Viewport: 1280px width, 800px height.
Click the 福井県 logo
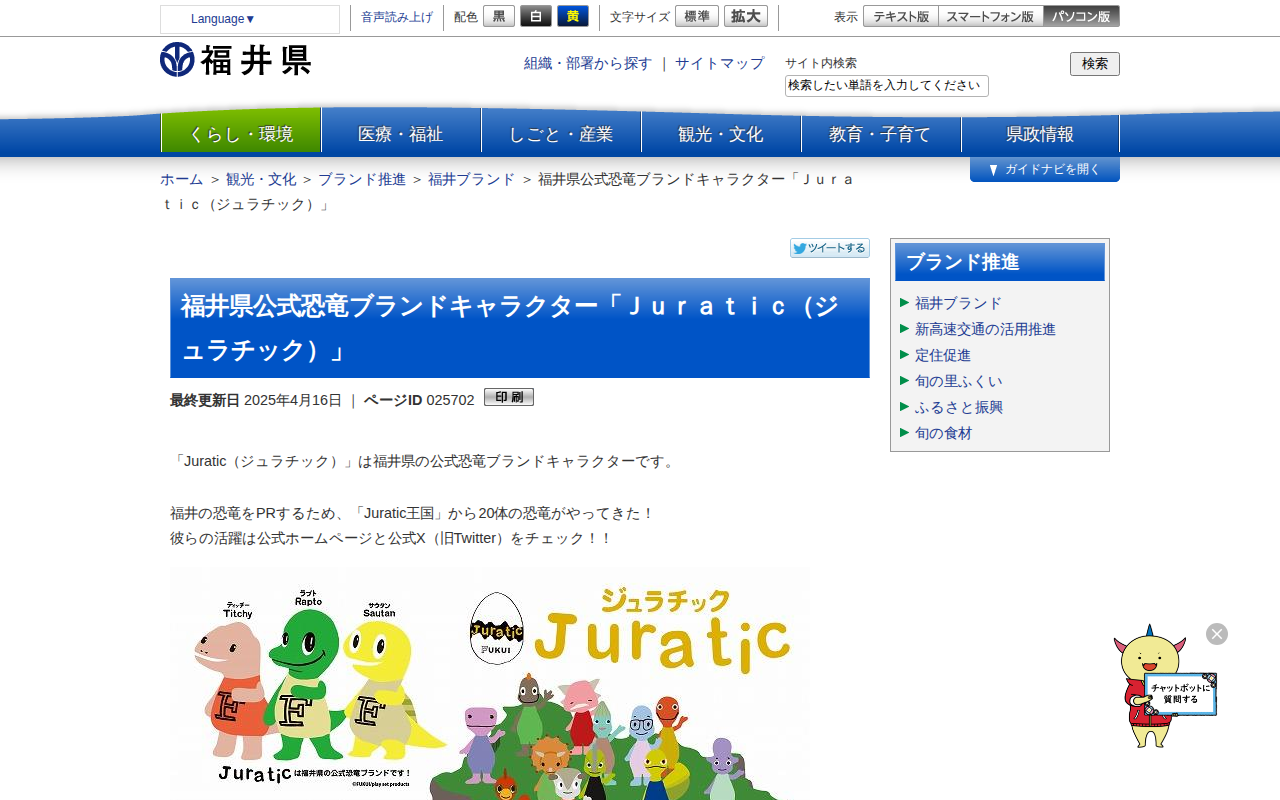click(x=236, y=60)
